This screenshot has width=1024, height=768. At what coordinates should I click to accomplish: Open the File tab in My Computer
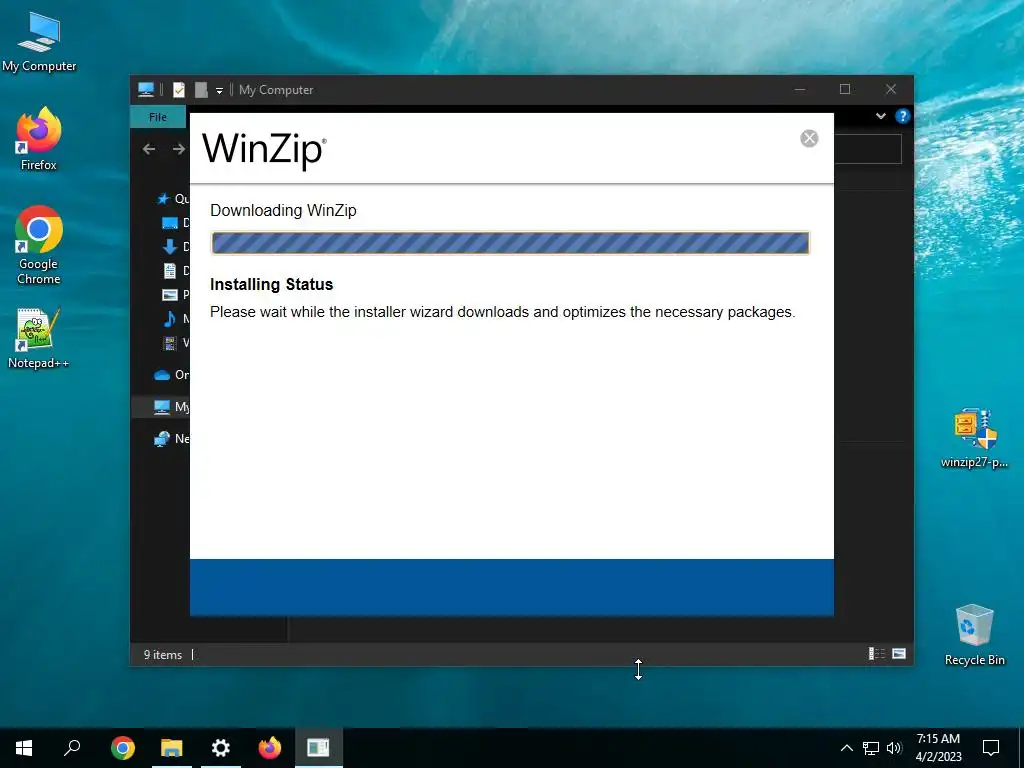(x=158, y=117)
